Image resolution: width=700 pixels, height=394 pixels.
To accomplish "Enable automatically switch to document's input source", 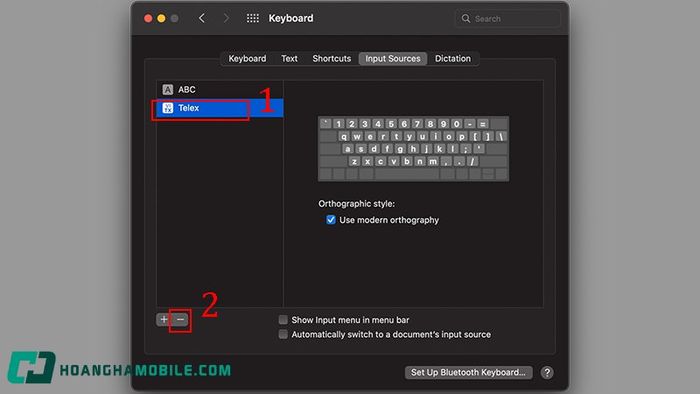I will tap(283, 334).
